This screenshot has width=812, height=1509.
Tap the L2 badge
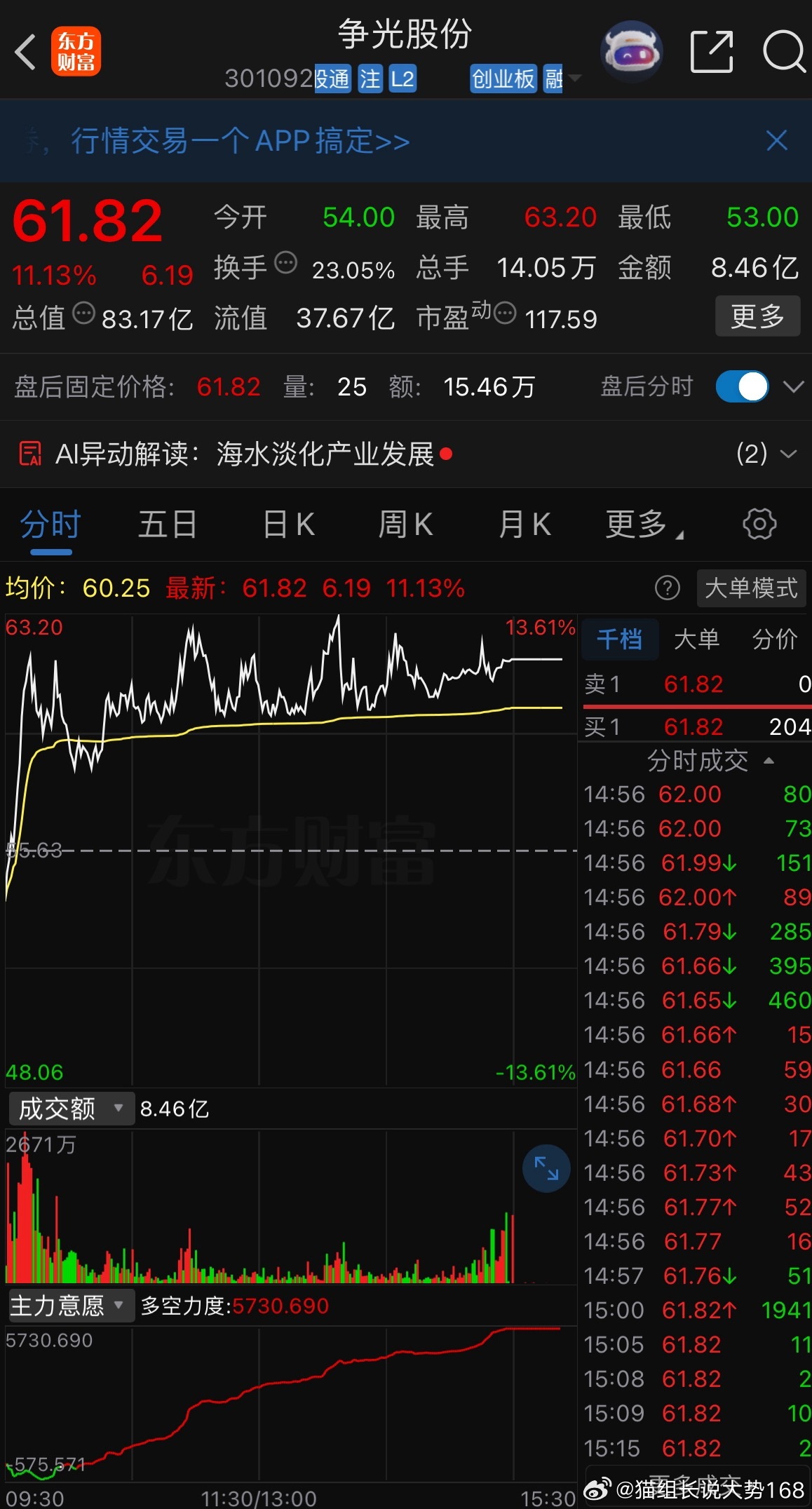click(x=402, y=79)
